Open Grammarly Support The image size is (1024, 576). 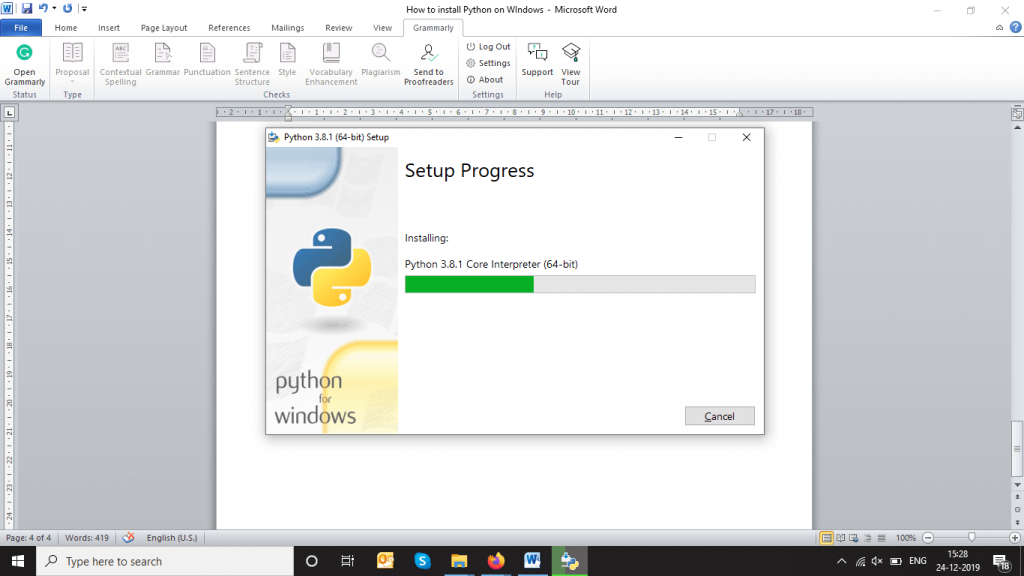coord(537,60)
